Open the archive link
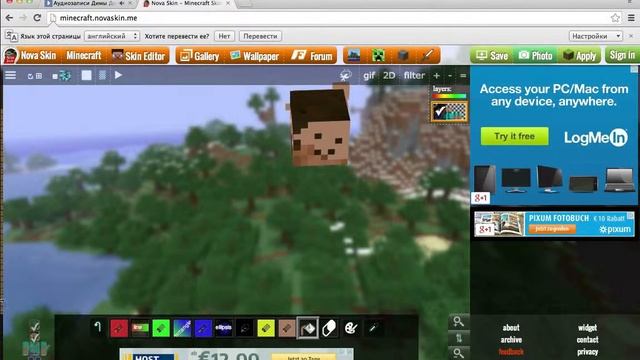 tap(511, 340)
